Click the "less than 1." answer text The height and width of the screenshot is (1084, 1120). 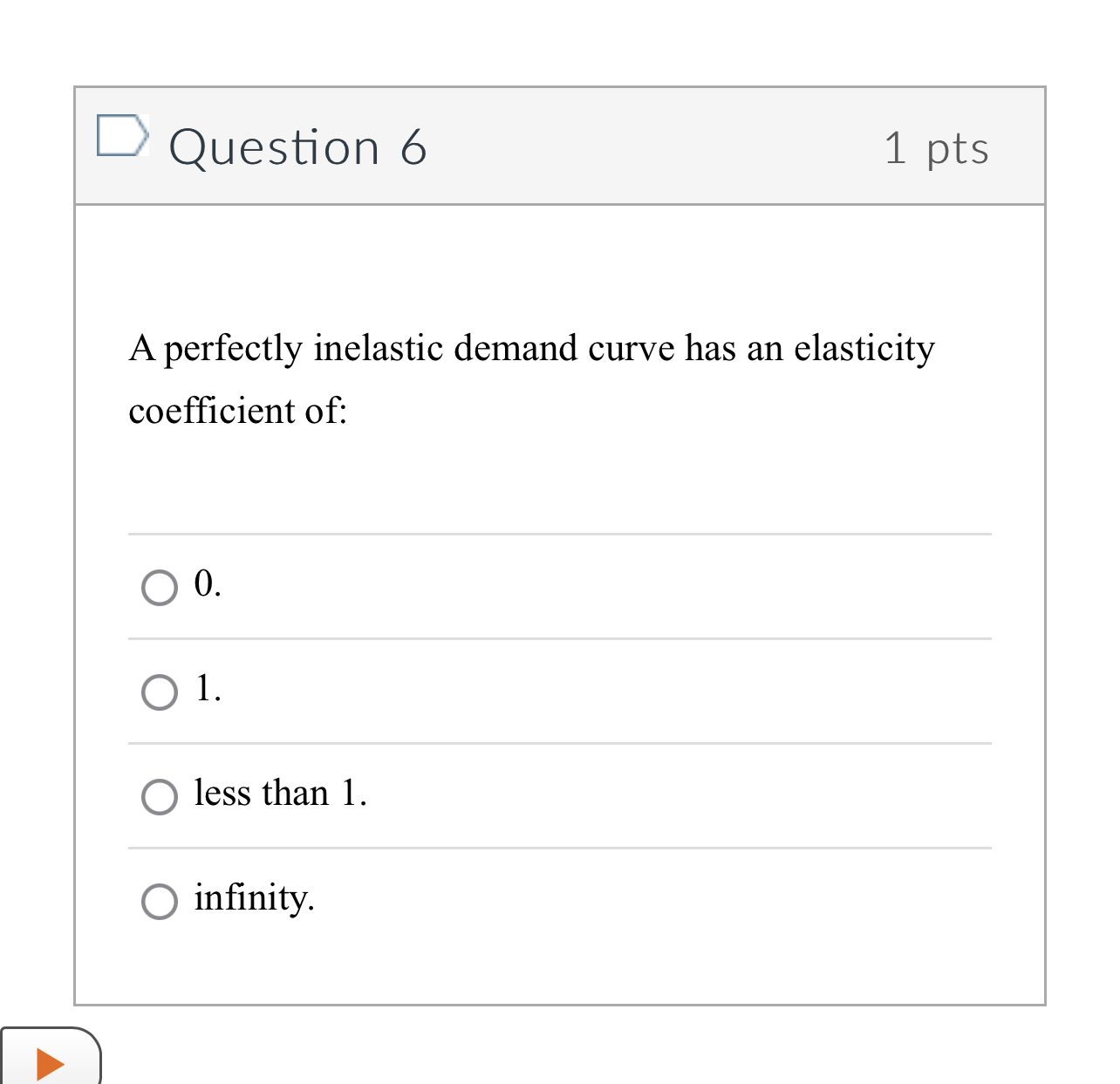[x=281, y=794]
